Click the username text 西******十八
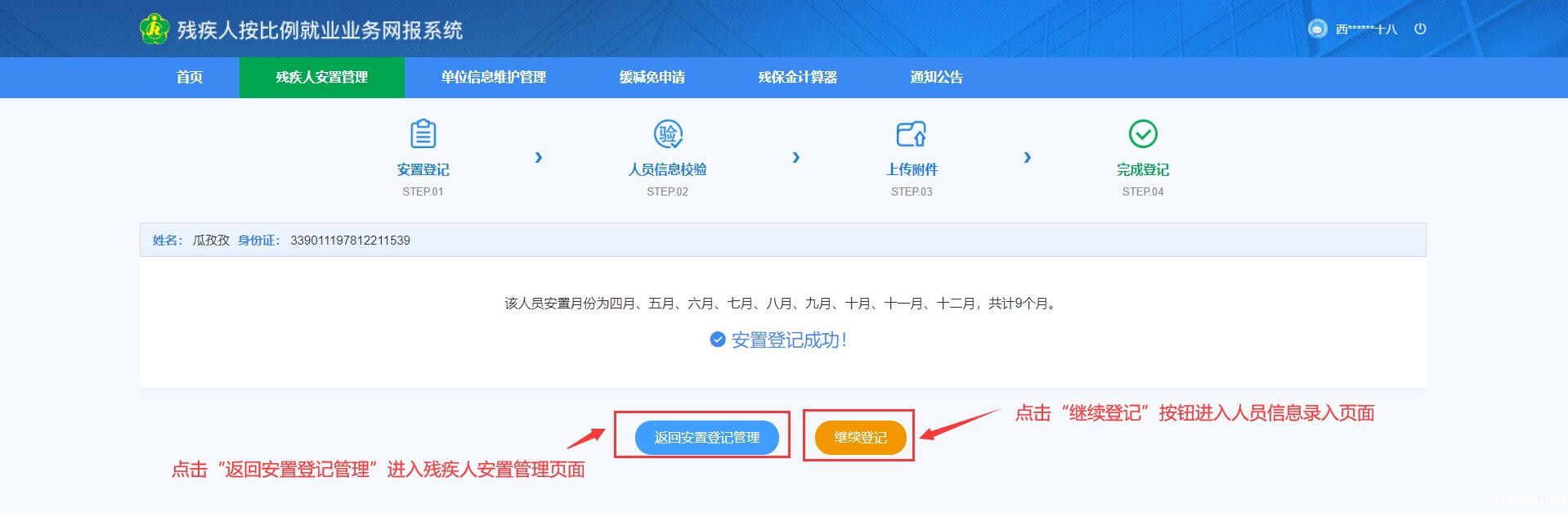1568x513 pixels. coord(1367,29)
